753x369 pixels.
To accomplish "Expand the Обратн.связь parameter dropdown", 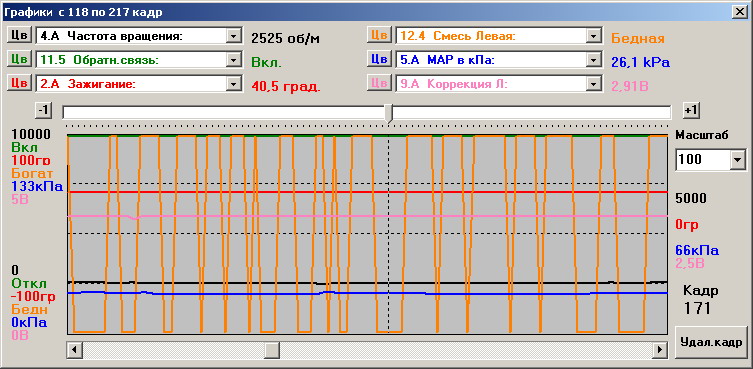I will point(234,60).
